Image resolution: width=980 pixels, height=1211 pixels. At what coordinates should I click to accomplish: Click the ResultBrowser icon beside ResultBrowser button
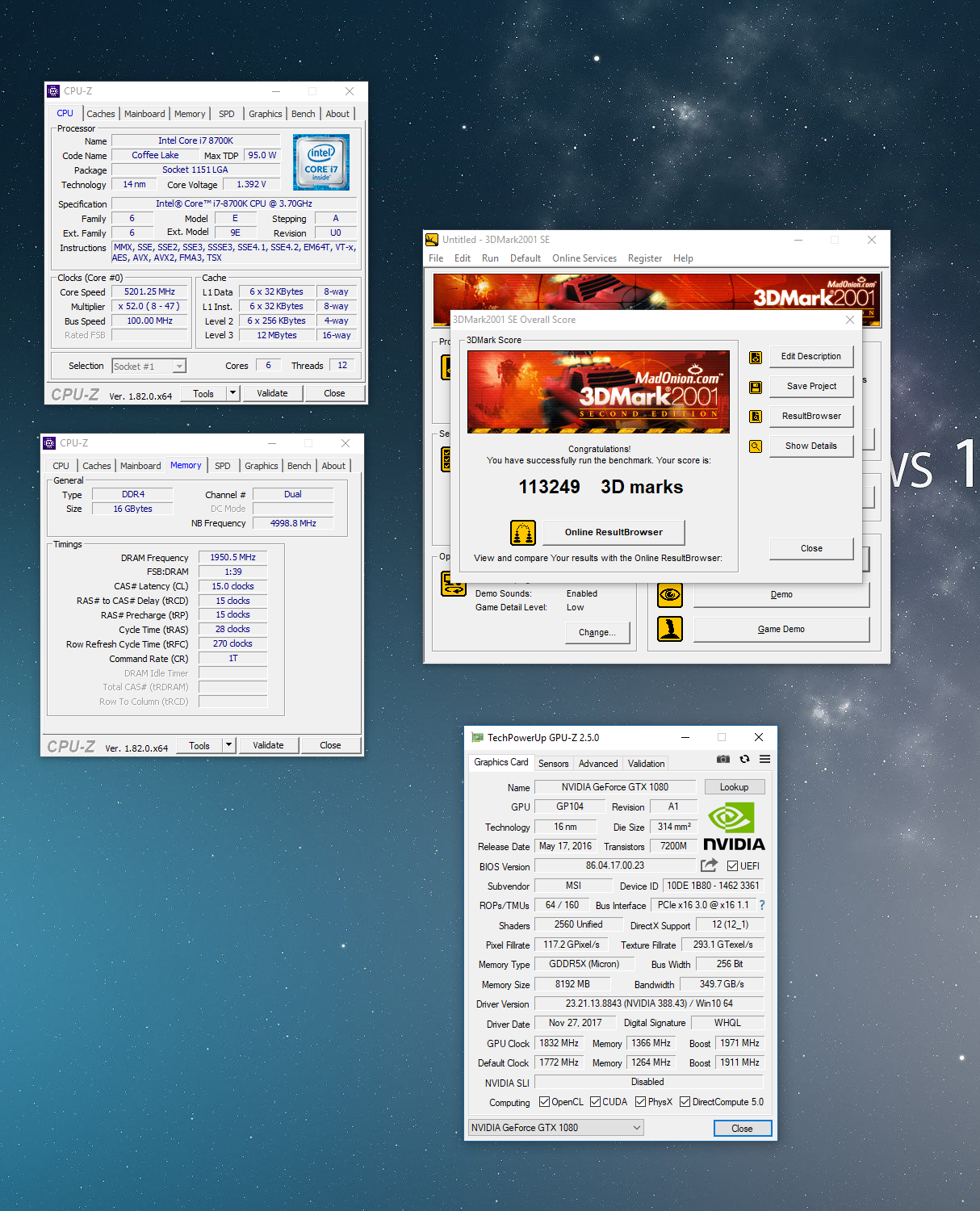(x=756, y=417)
